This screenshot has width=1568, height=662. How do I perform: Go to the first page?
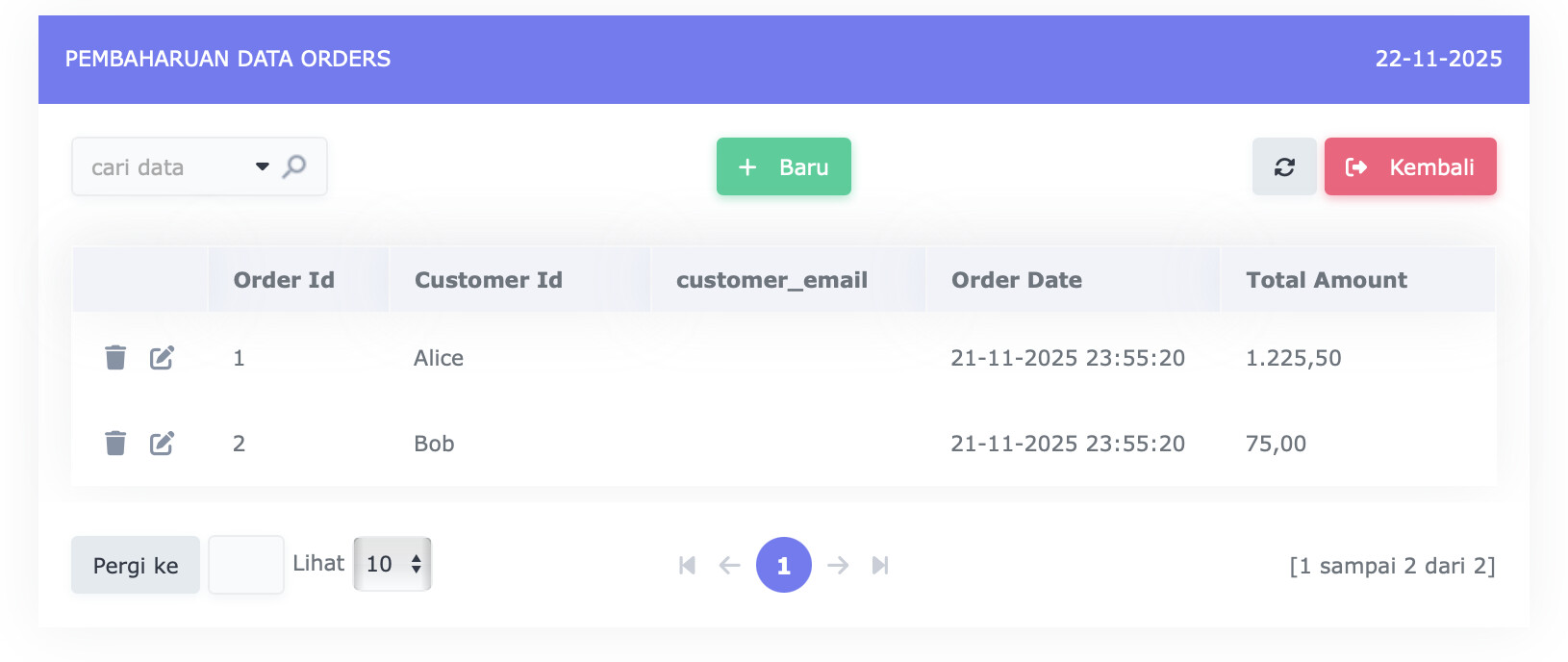pos(687,566)
